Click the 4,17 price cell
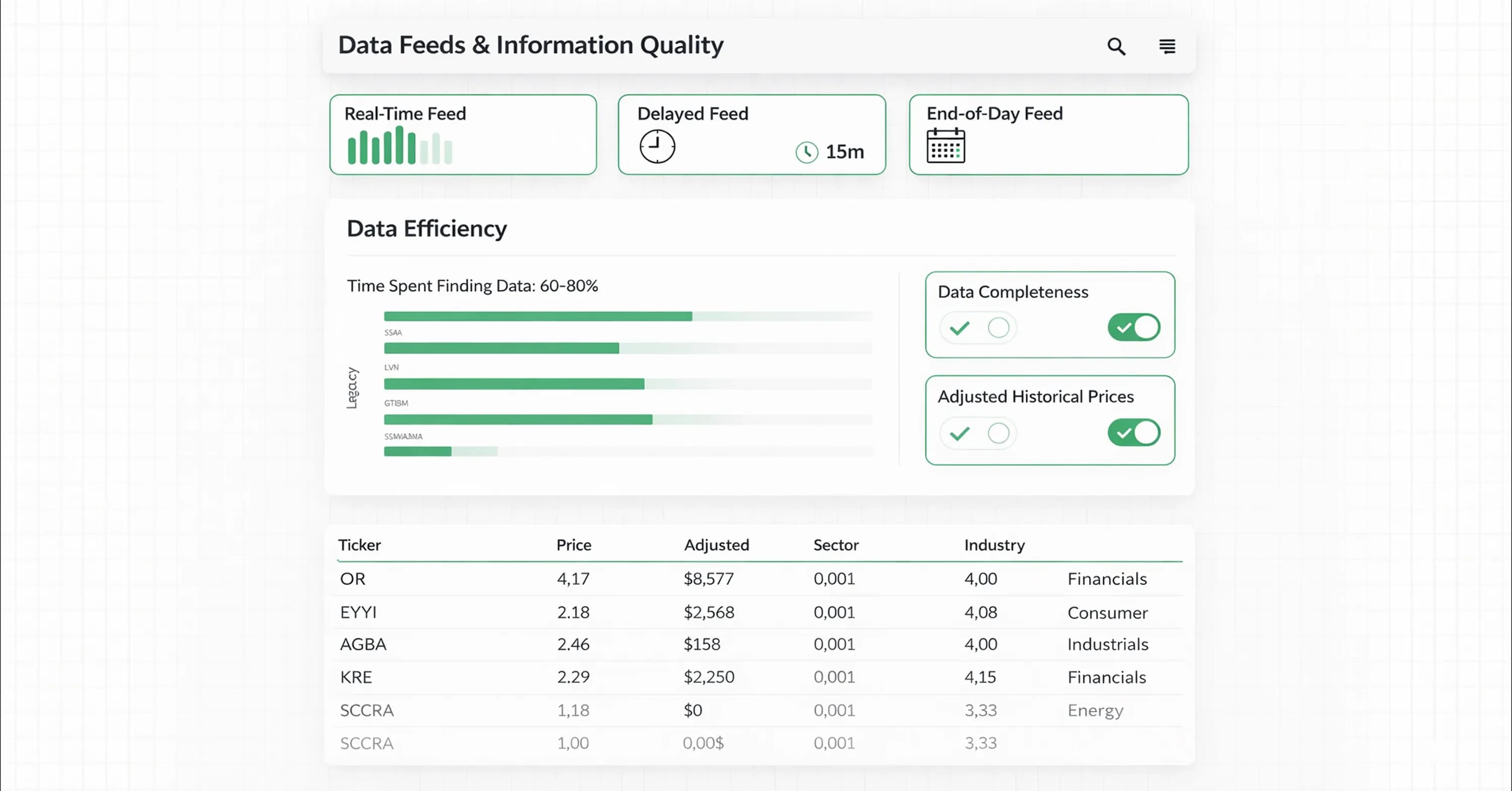1512x791 pixels. [573, 579]
